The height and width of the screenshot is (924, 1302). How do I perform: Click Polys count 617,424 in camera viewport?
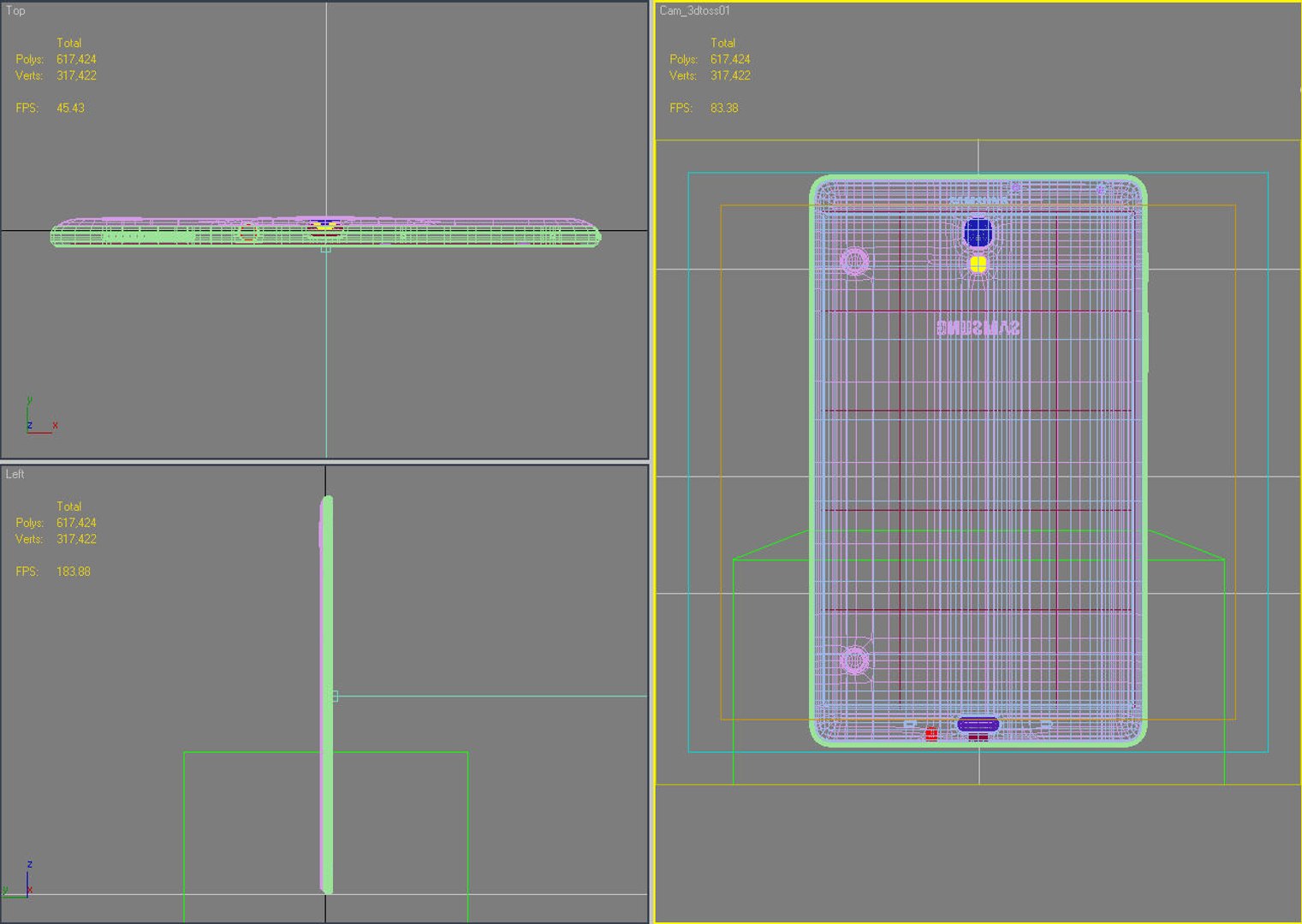[730, 59]
